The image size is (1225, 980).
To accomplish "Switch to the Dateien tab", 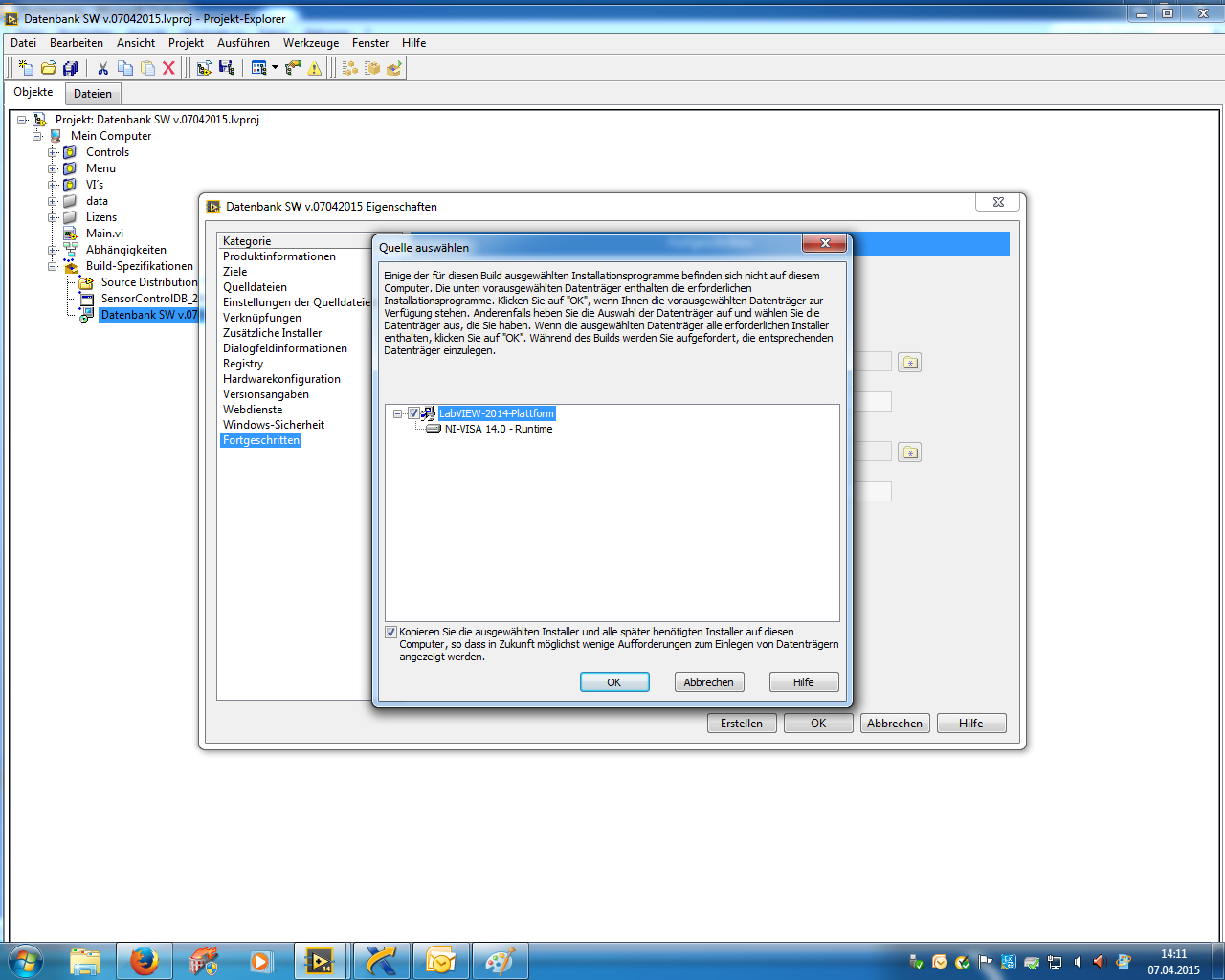I will tap(93, 94).
